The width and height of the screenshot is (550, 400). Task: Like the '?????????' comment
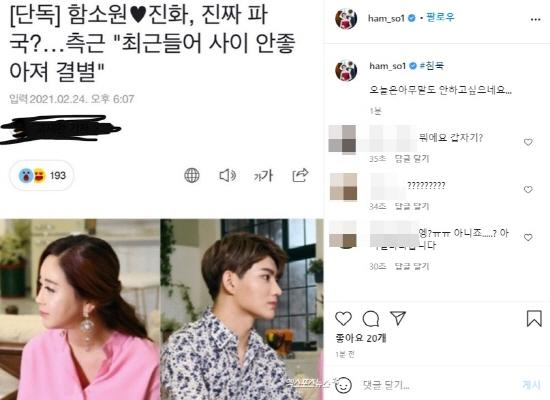pyautogui.click(x=528, y=190)
